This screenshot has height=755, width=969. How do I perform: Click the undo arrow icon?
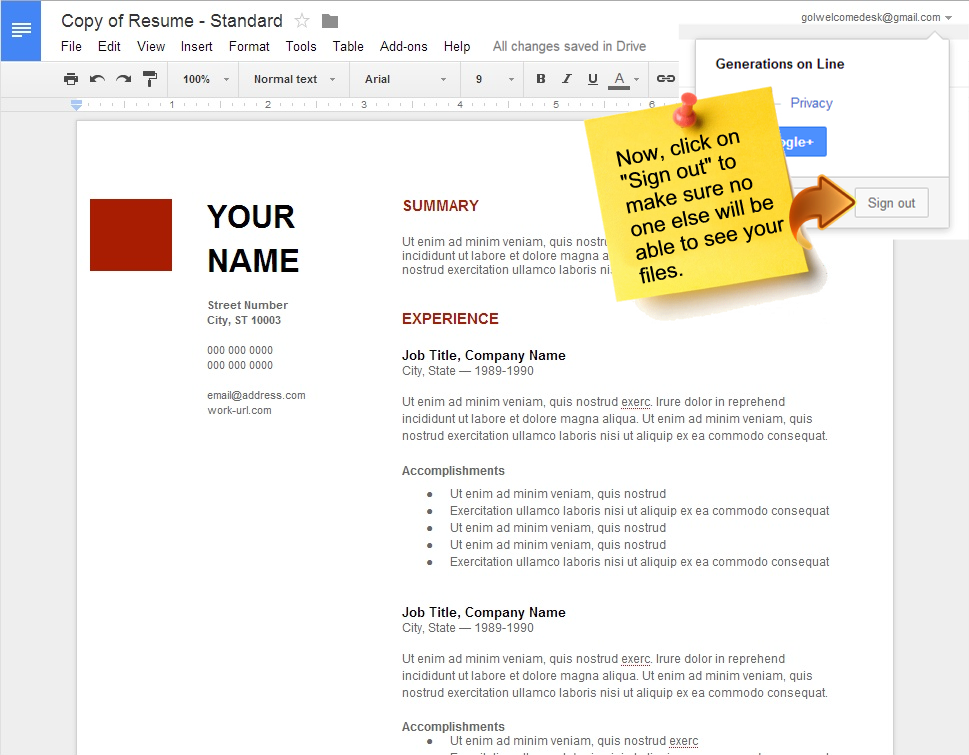97,79
